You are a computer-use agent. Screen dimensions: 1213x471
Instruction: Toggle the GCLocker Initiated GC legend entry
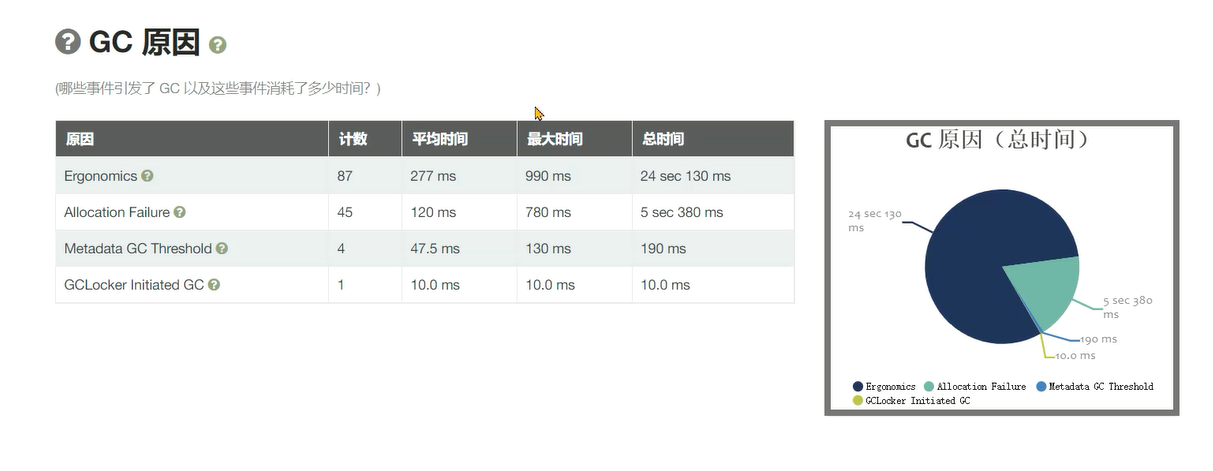pos(911,401)
